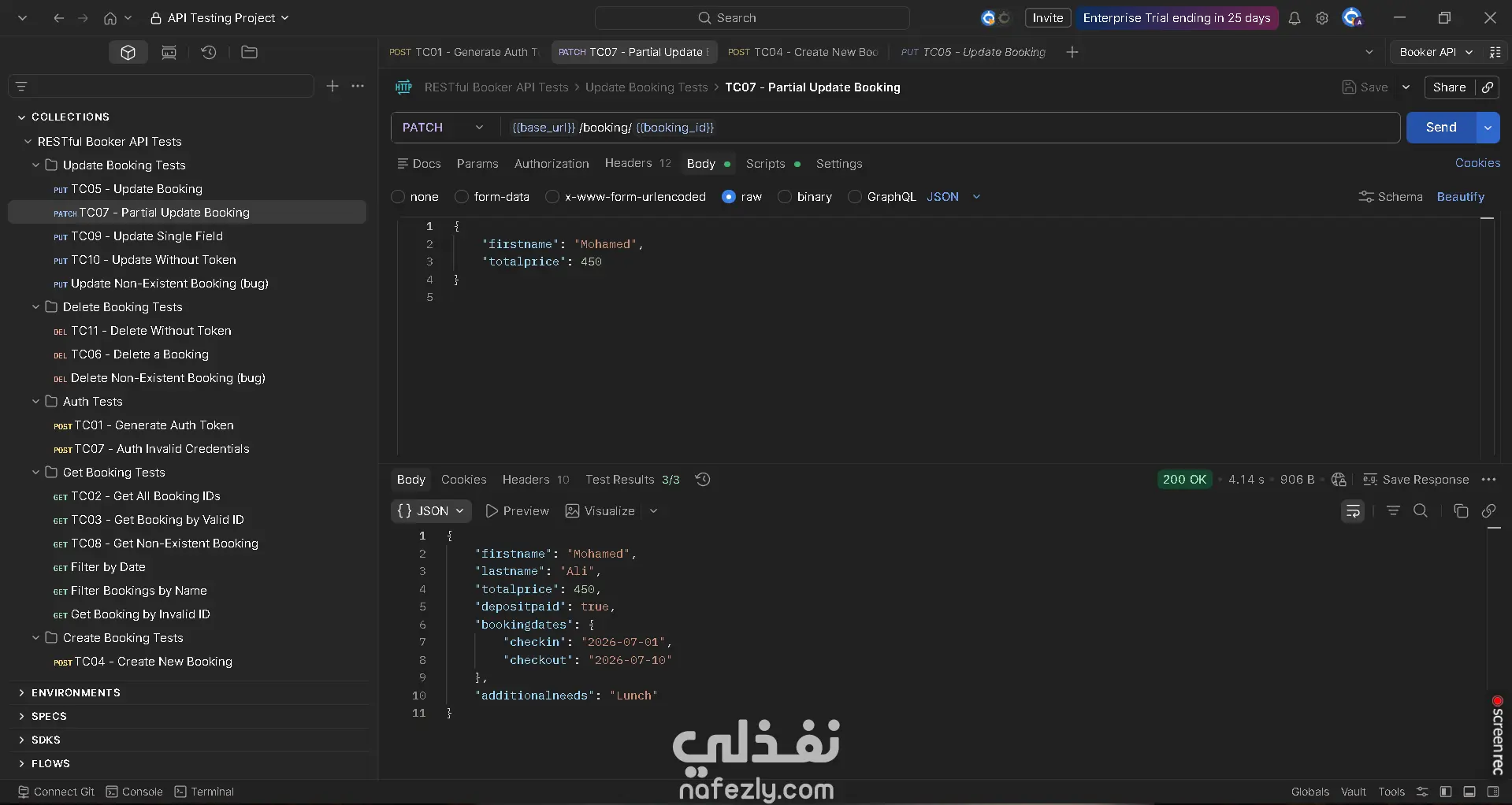1512x805 pixels.
Task: Navigate back with left arrow
Action: click(x=58, y=18)
